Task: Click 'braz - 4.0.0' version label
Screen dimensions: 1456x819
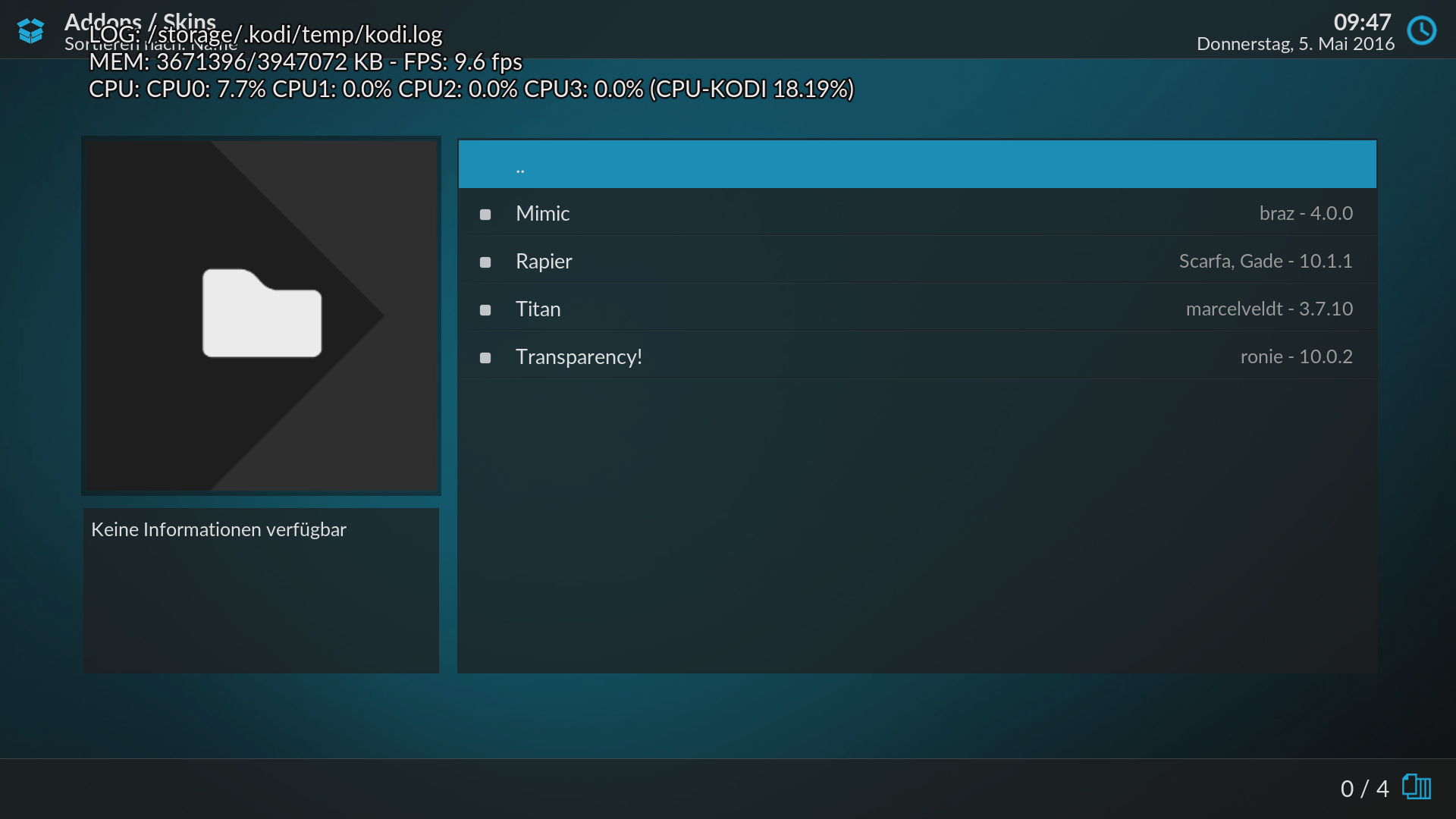Action: point(1306,213)
